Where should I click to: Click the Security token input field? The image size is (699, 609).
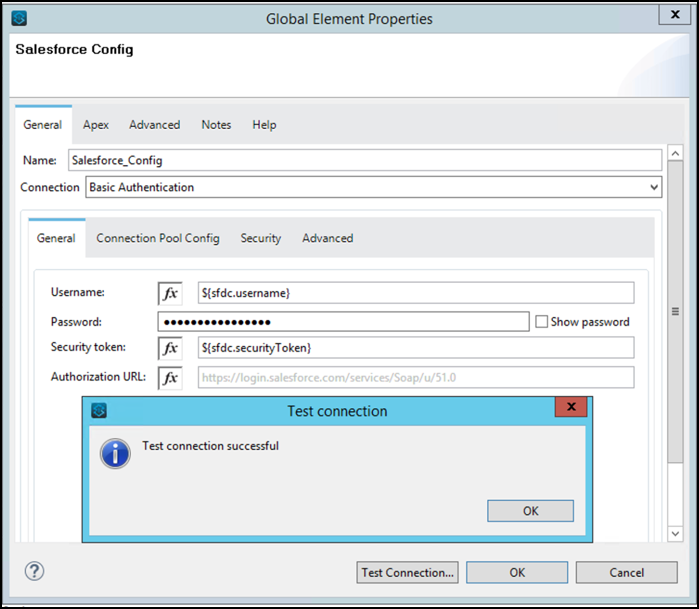coord(416,348)
